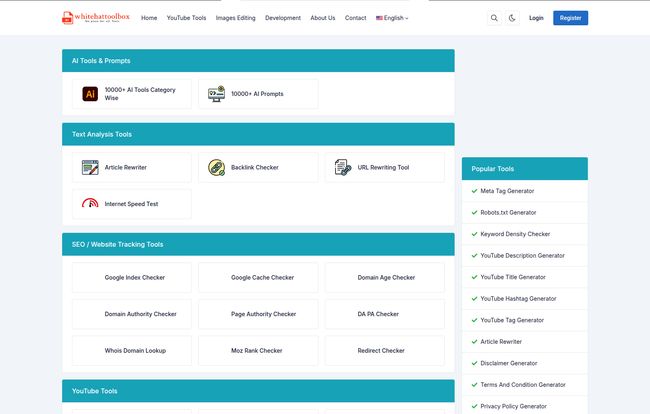This screenshot has width=650, height=414.
Task: Open YouTube Title Generator in sidebar
Action: [513, 277]
